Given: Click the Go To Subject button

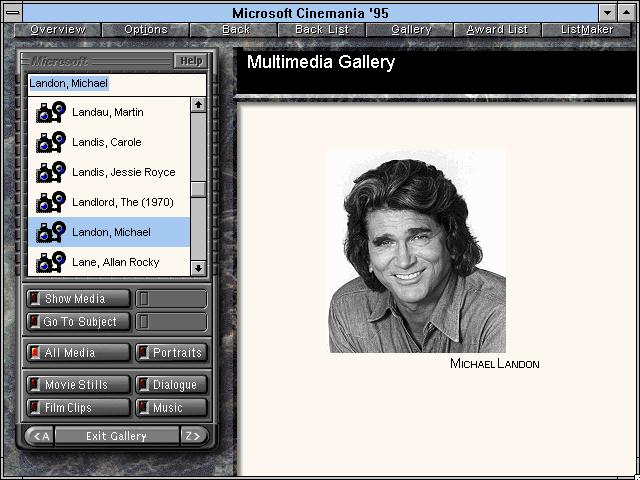Looking at the screenshot, I should (x=78, y=322).
